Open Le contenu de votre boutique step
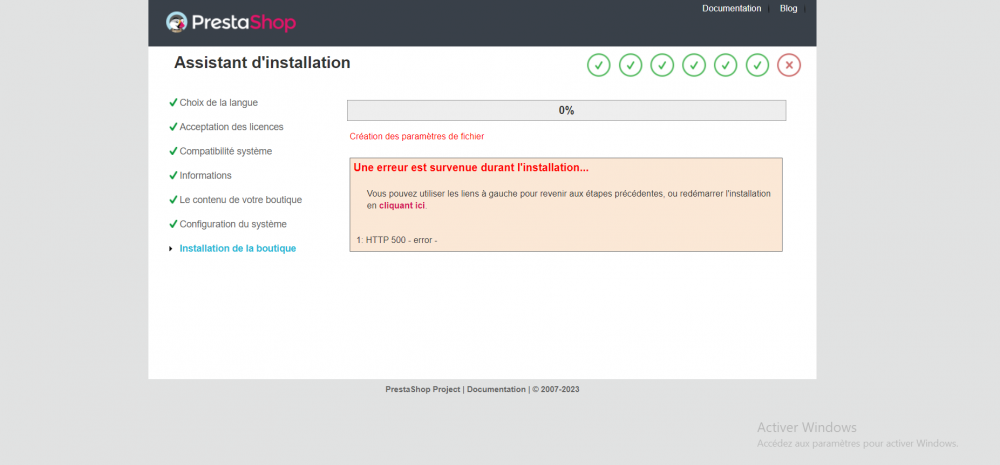This screenshot has width=1000, height=465. [x=240, y=200]
